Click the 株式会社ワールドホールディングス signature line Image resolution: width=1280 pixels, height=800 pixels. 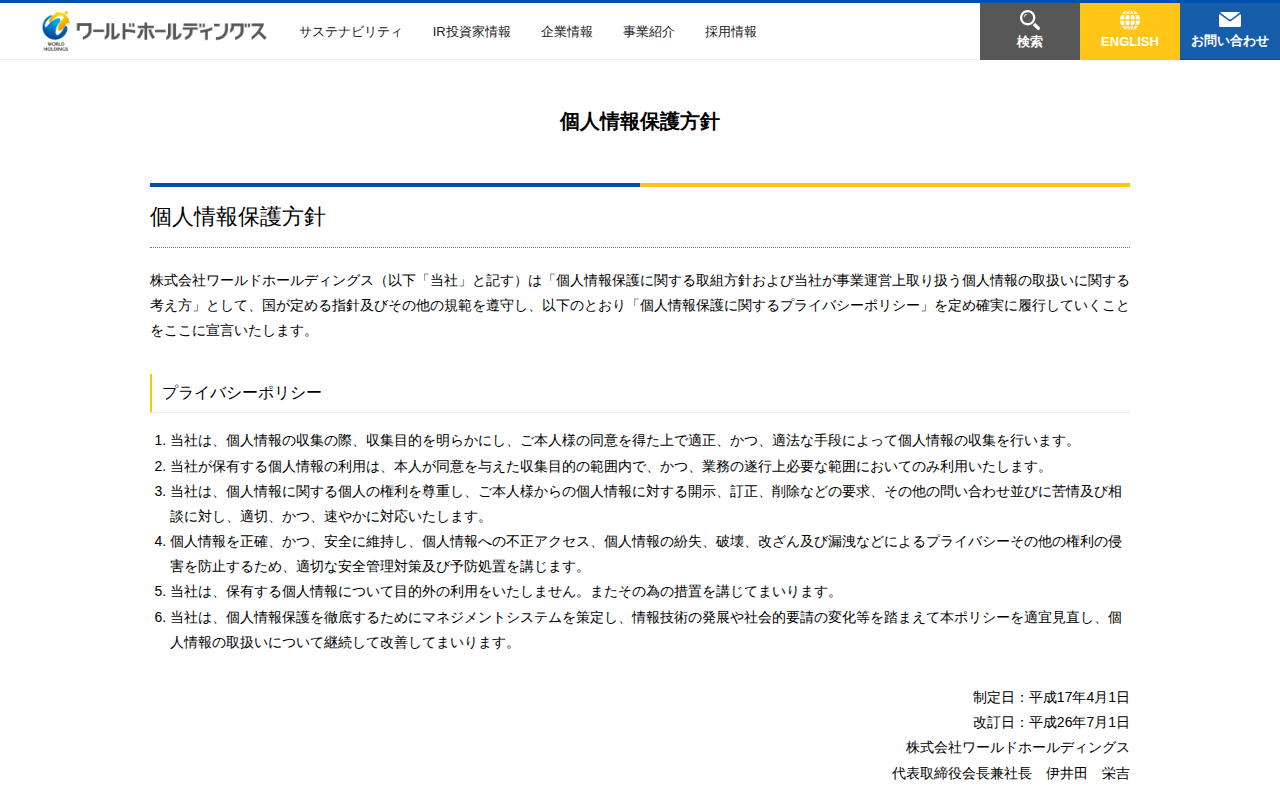pyautogui.click(x=1018, y=747)
